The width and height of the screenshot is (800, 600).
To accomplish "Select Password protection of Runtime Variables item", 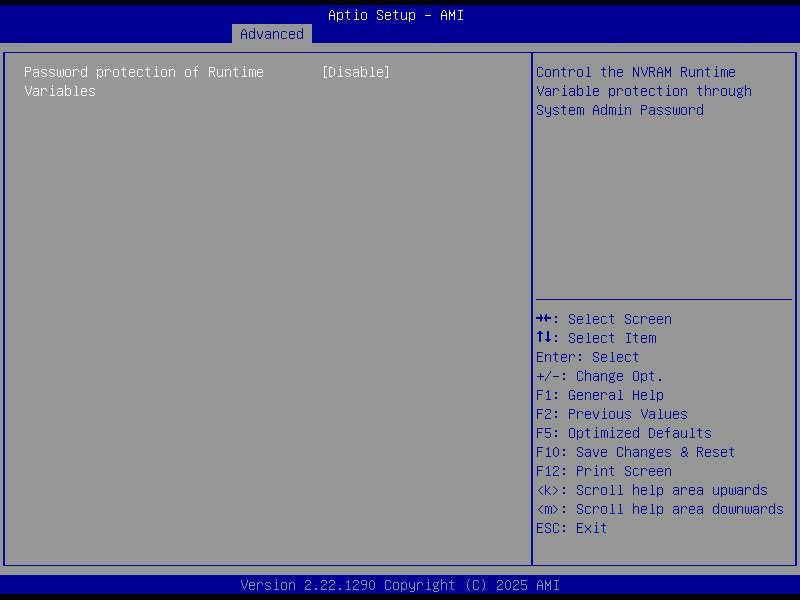I will coord(144,82).
